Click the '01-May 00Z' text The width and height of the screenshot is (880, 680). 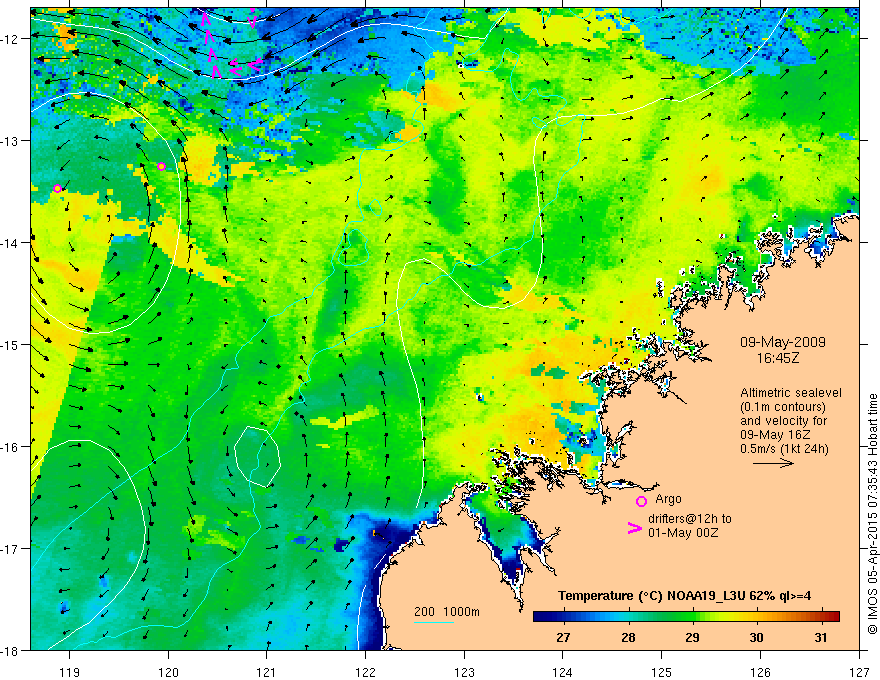[683, 532]
